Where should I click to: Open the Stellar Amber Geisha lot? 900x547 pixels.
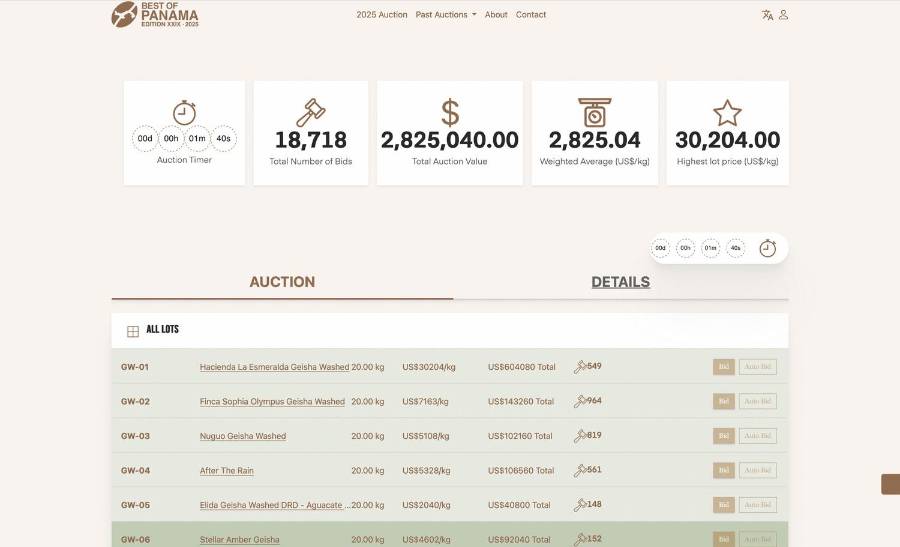tap(239, 539)
